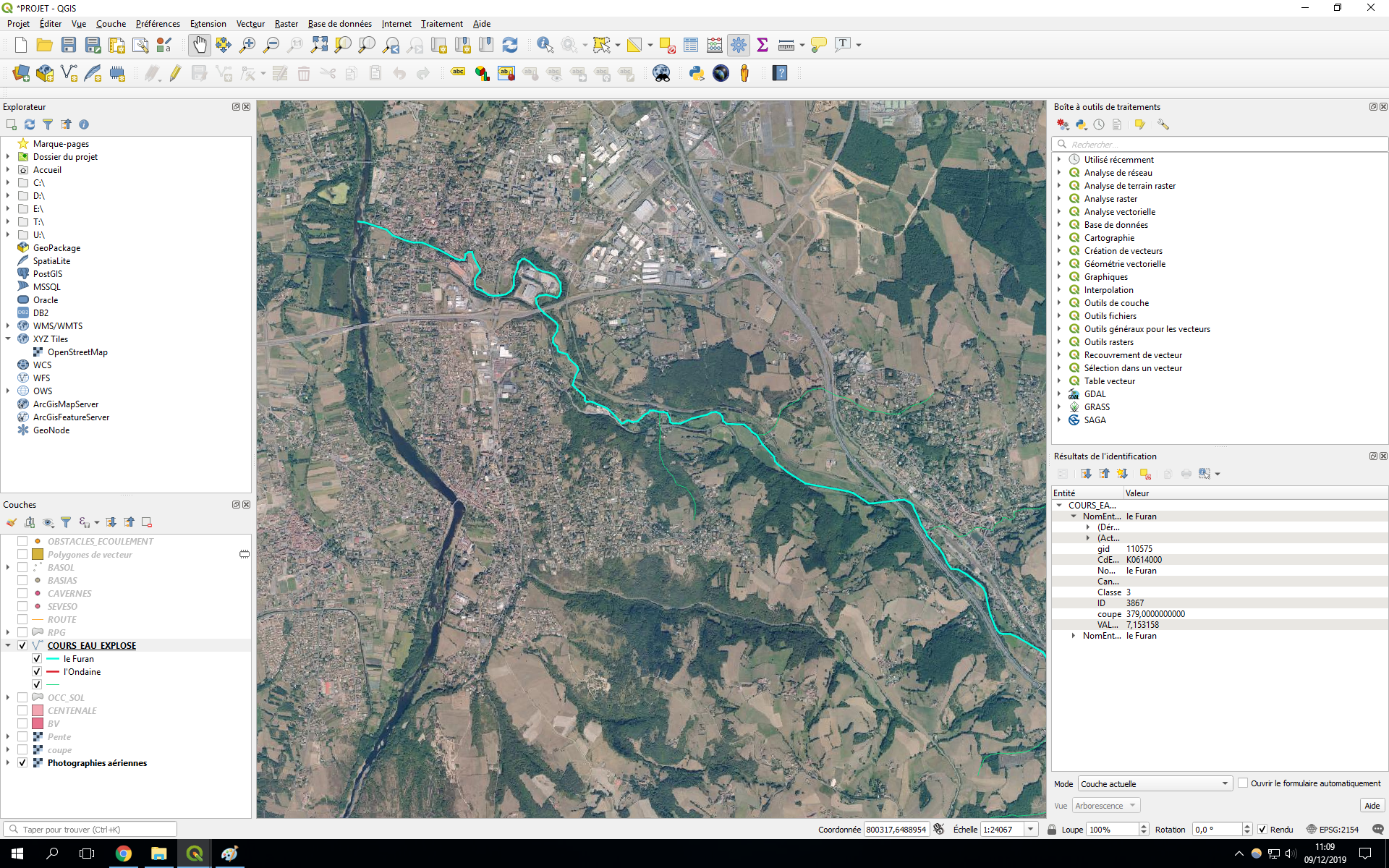Select the Pan Map hand tool
The height and width of the screenshot is (868, 1389).
(x=199, y=45)
